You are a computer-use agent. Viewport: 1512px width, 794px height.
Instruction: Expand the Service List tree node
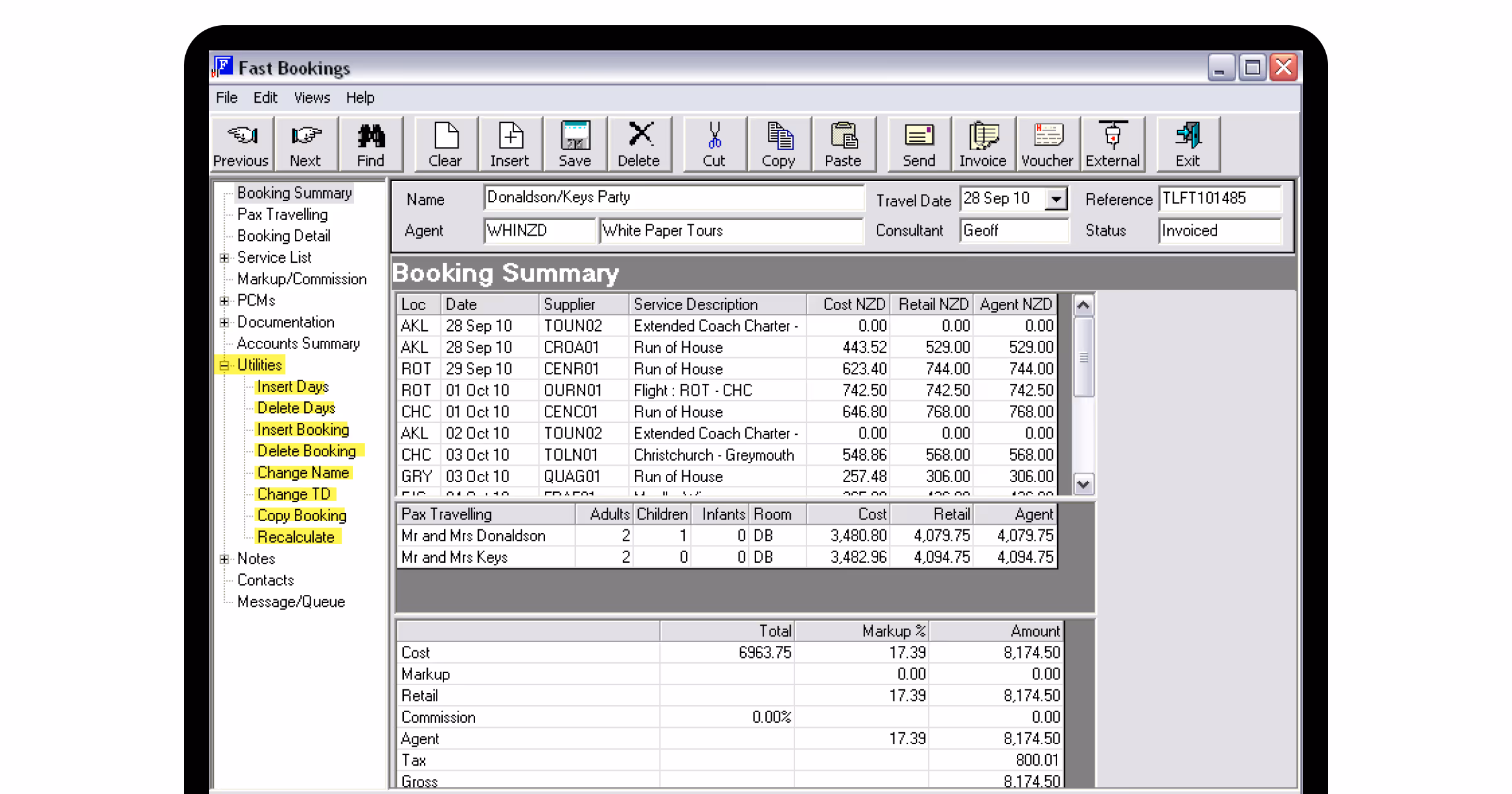[x=224, y=258]
